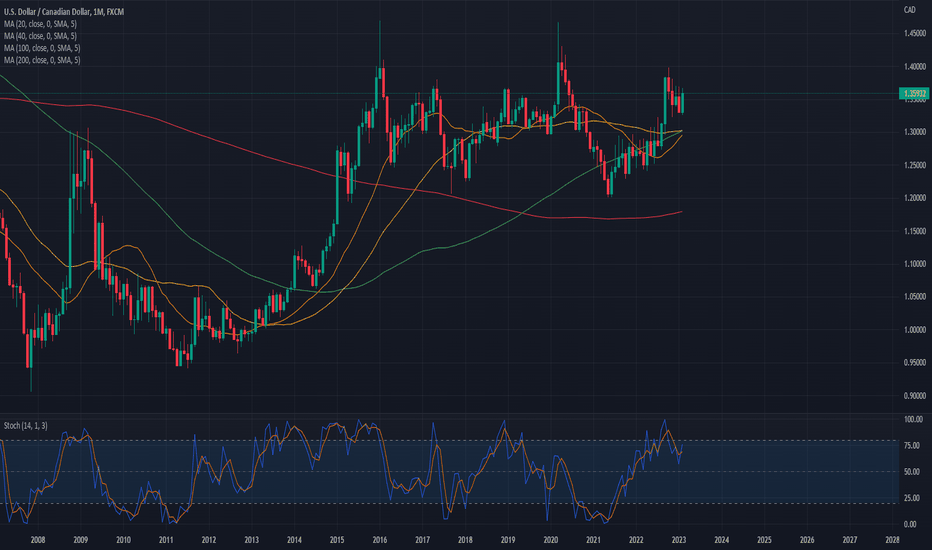
Task: Select the MA (20, close, 0, SMA, 5) legend
Action: click(40, 24)
